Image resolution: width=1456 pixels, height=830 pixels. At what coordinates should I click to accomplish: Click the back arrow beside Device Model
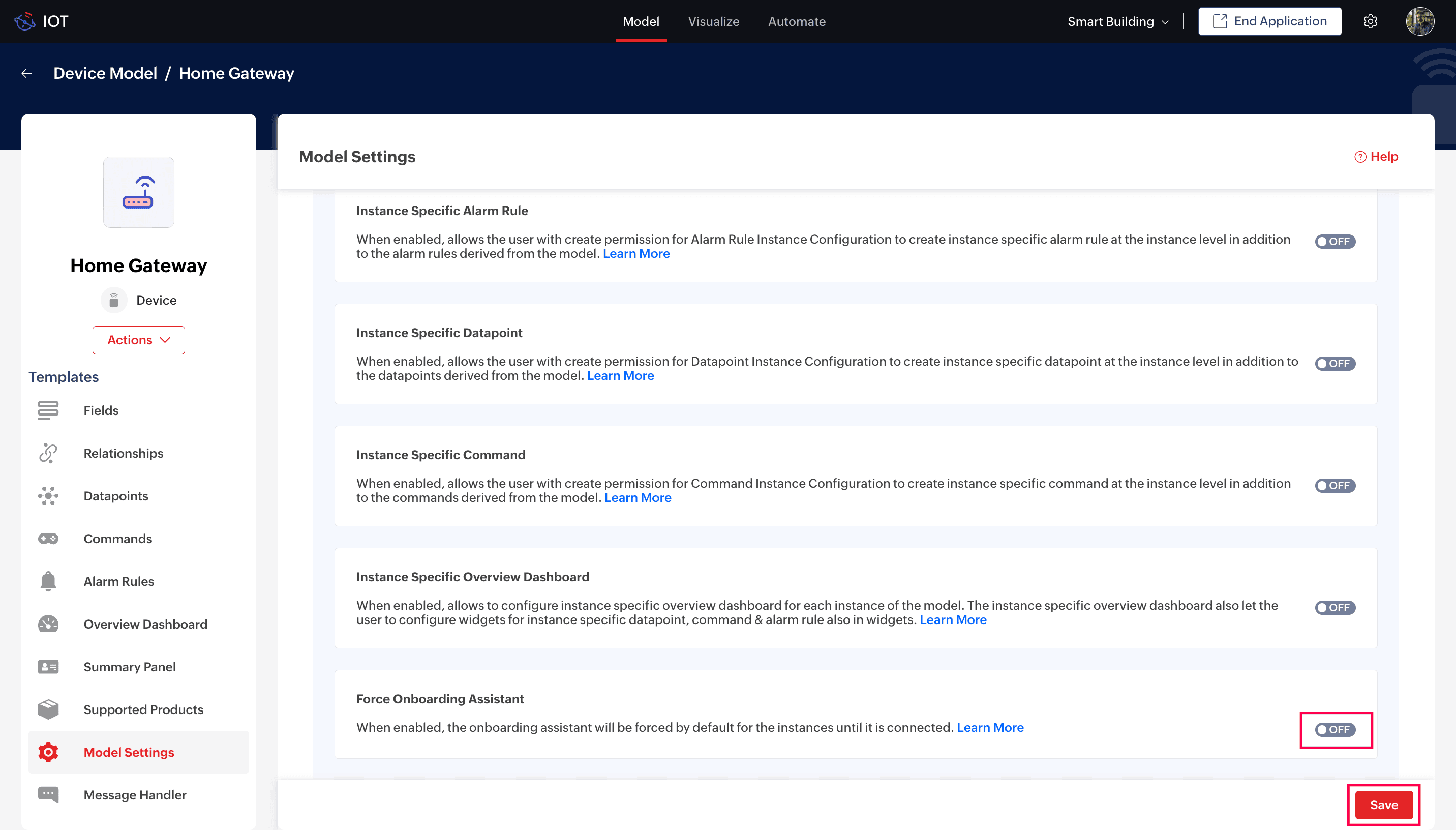[x=26, y=74]
